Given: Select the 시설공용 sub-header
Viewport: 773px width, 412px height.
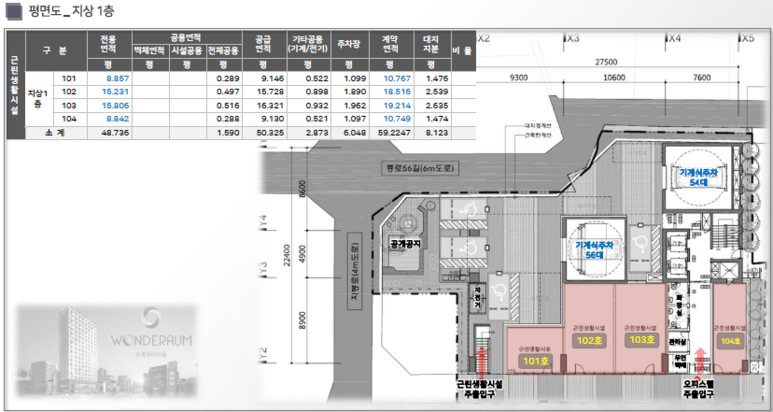Looking at the screenshot, I should pos(187,51).
